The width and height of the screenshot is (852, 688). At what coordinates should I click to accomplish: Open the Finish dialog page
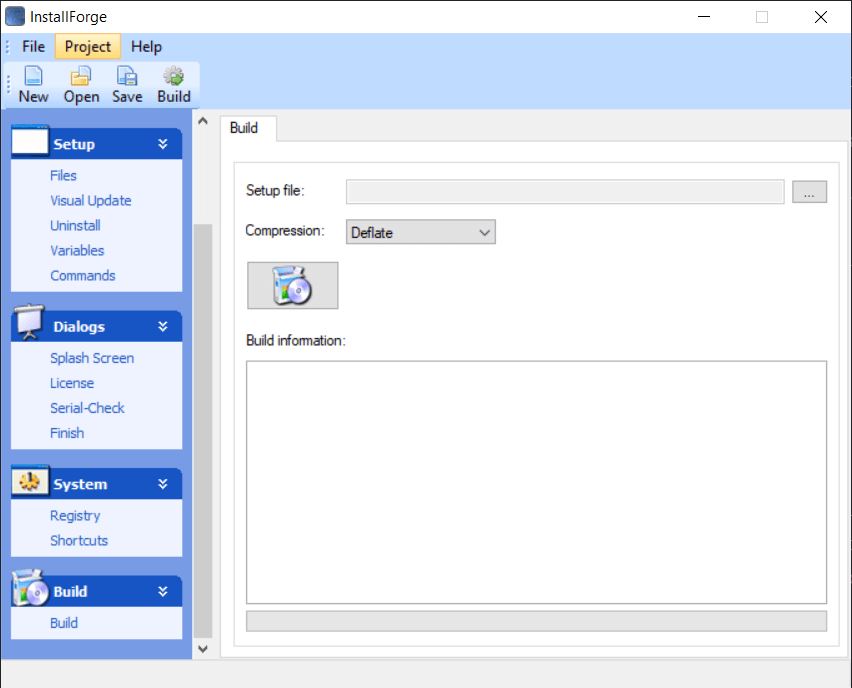[67, 433]
